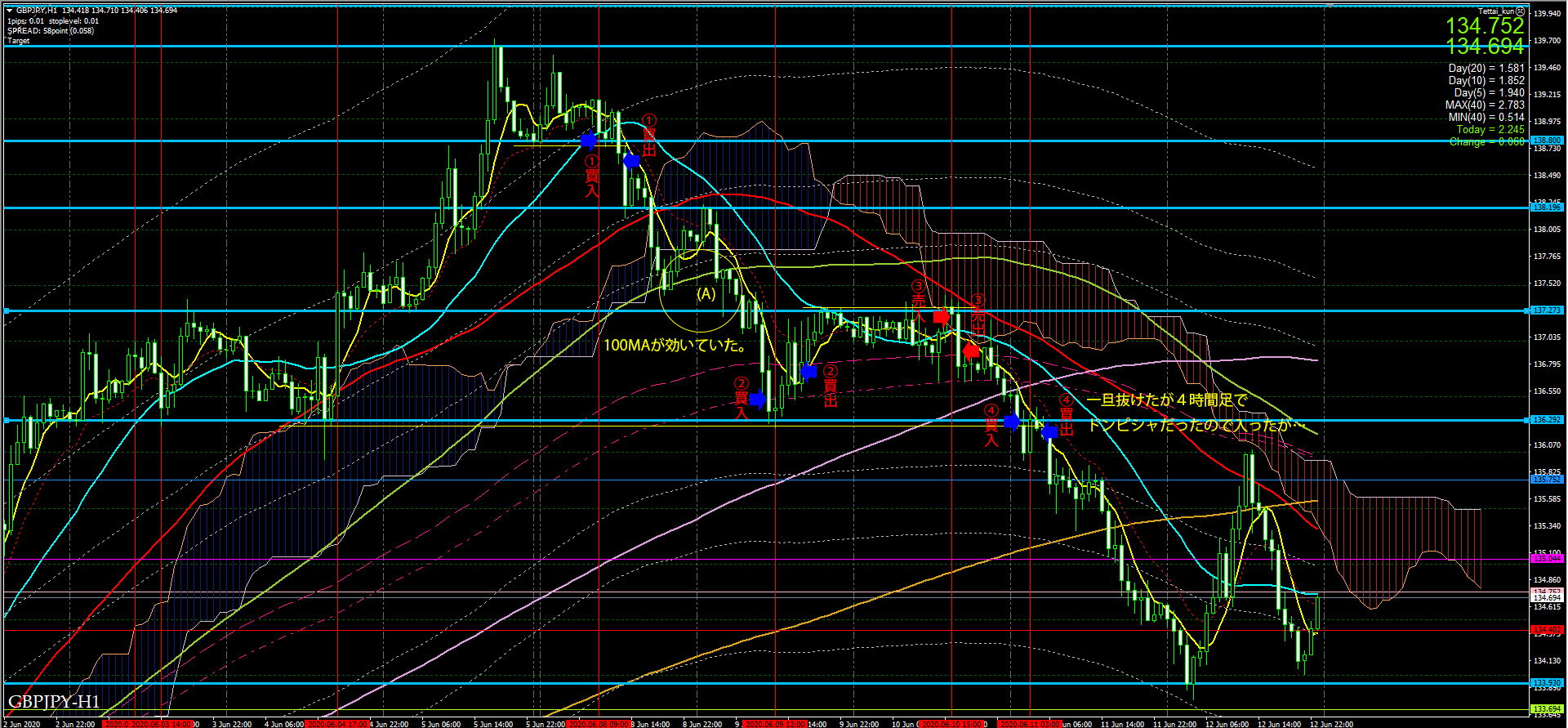Click the red 134.407 price label
This screenshot has height=728, width=1568.
point(1547,630)
